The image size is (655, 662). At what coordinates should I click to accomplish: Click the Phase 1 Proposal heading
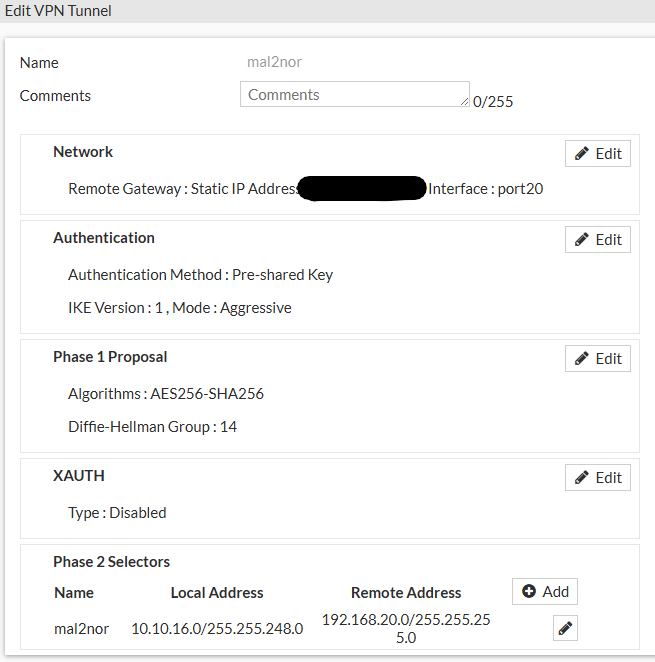pyautogui.click(x=110, y=357)
